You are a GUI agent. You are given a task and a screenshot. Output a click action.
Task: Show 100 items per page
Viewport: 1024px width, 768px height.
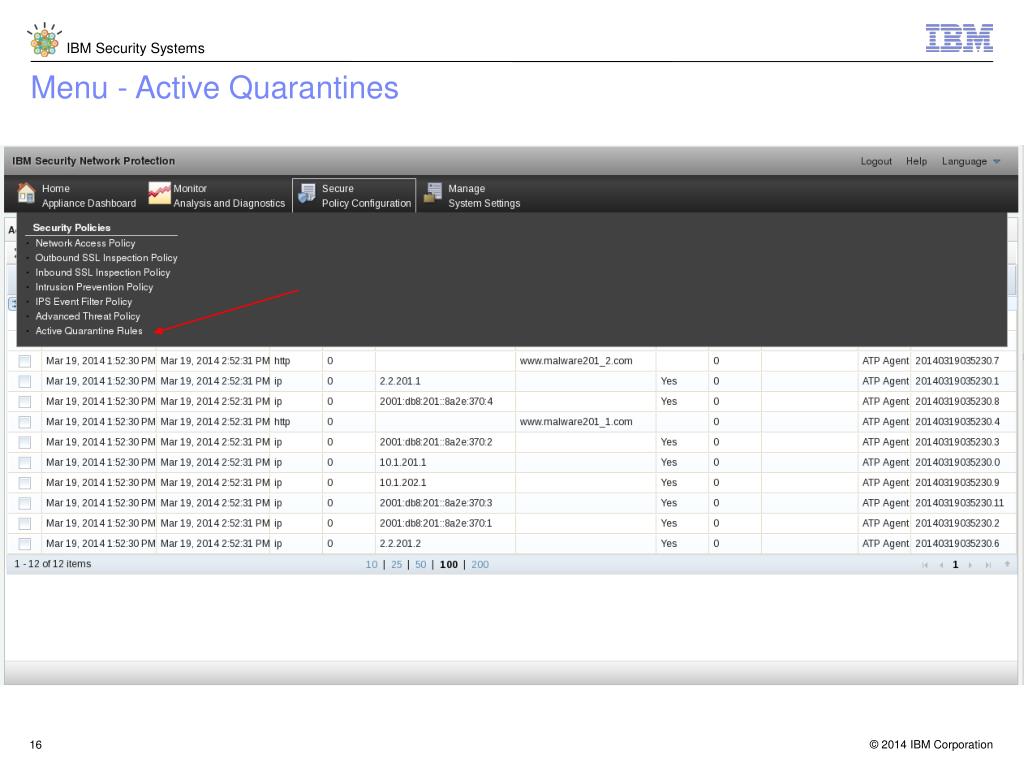click(449, 565)
